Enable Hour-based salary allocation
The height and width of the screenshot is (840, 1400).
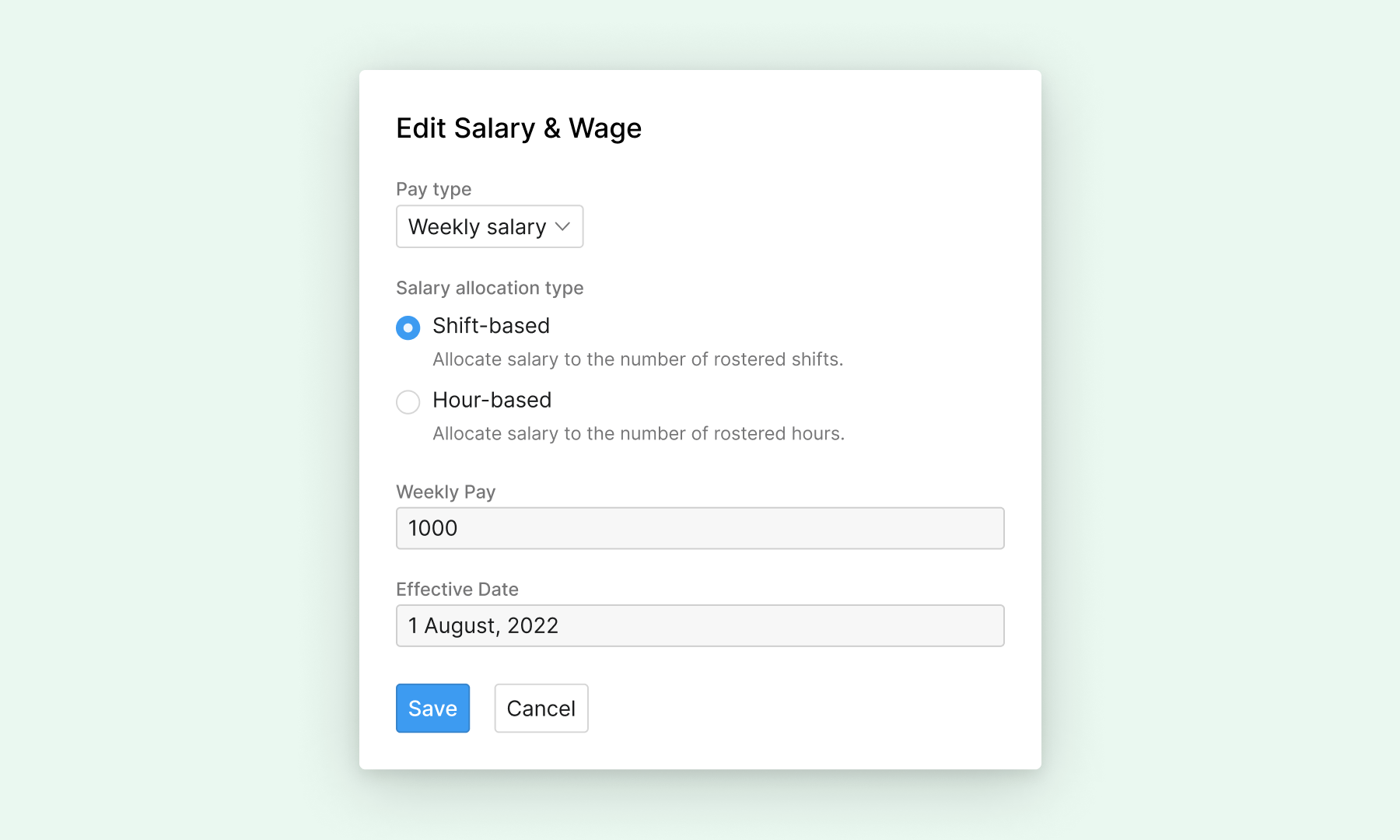pos(408,402)
